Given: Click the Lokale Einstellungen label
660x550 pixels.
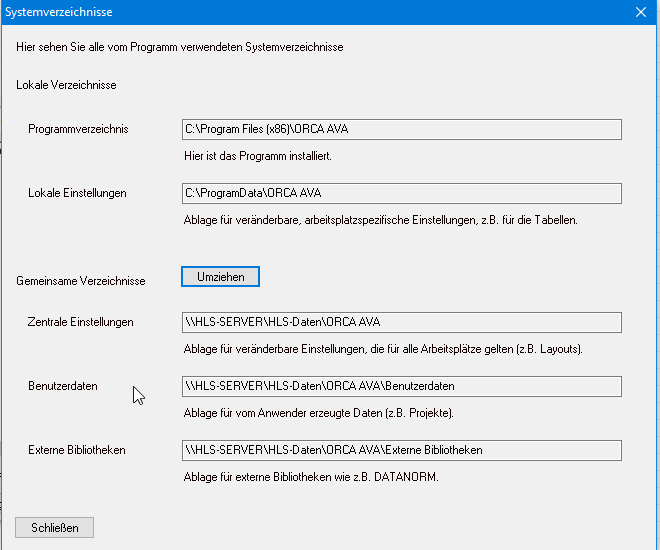Looking at the screenshot, I should pyautogui.click(x=77, y=193).
